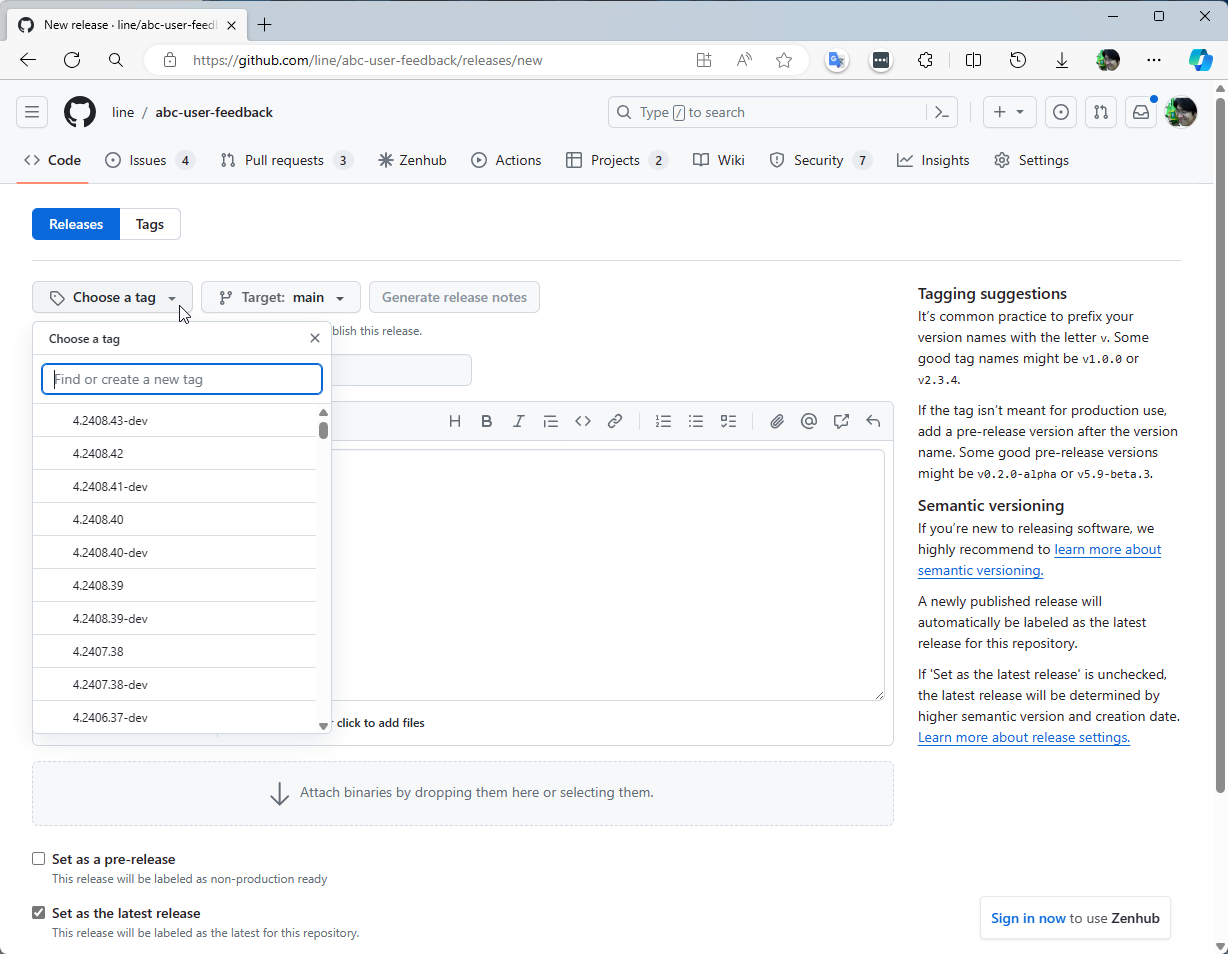Open pull requests shortcut icon in header
Screen dimensions: 1228x954
(1101, 112)
